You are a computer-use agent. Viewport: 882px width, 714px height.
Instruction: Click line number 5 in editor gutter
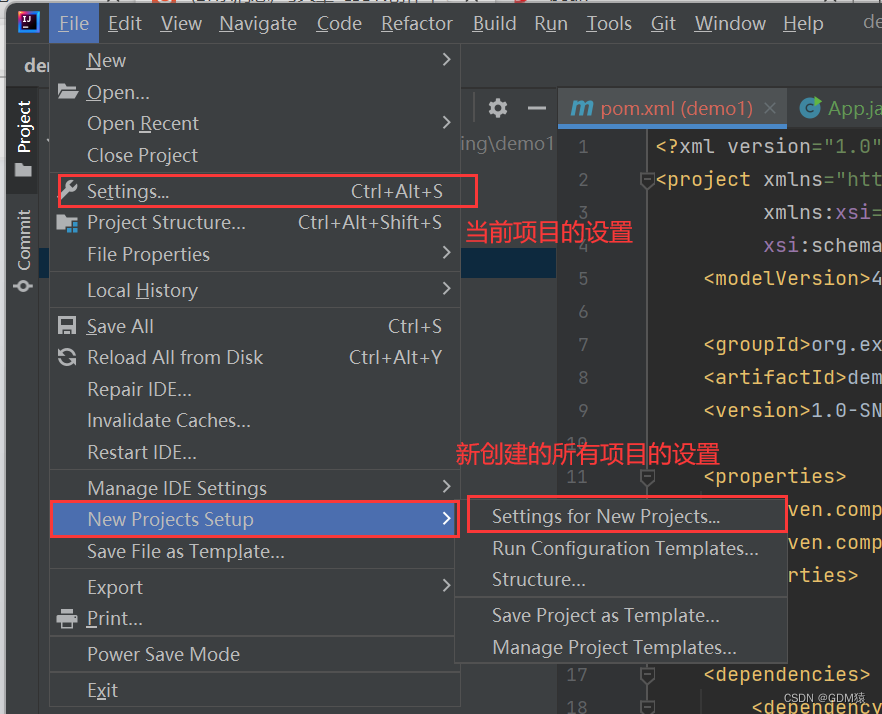click(x=583, y=279)
